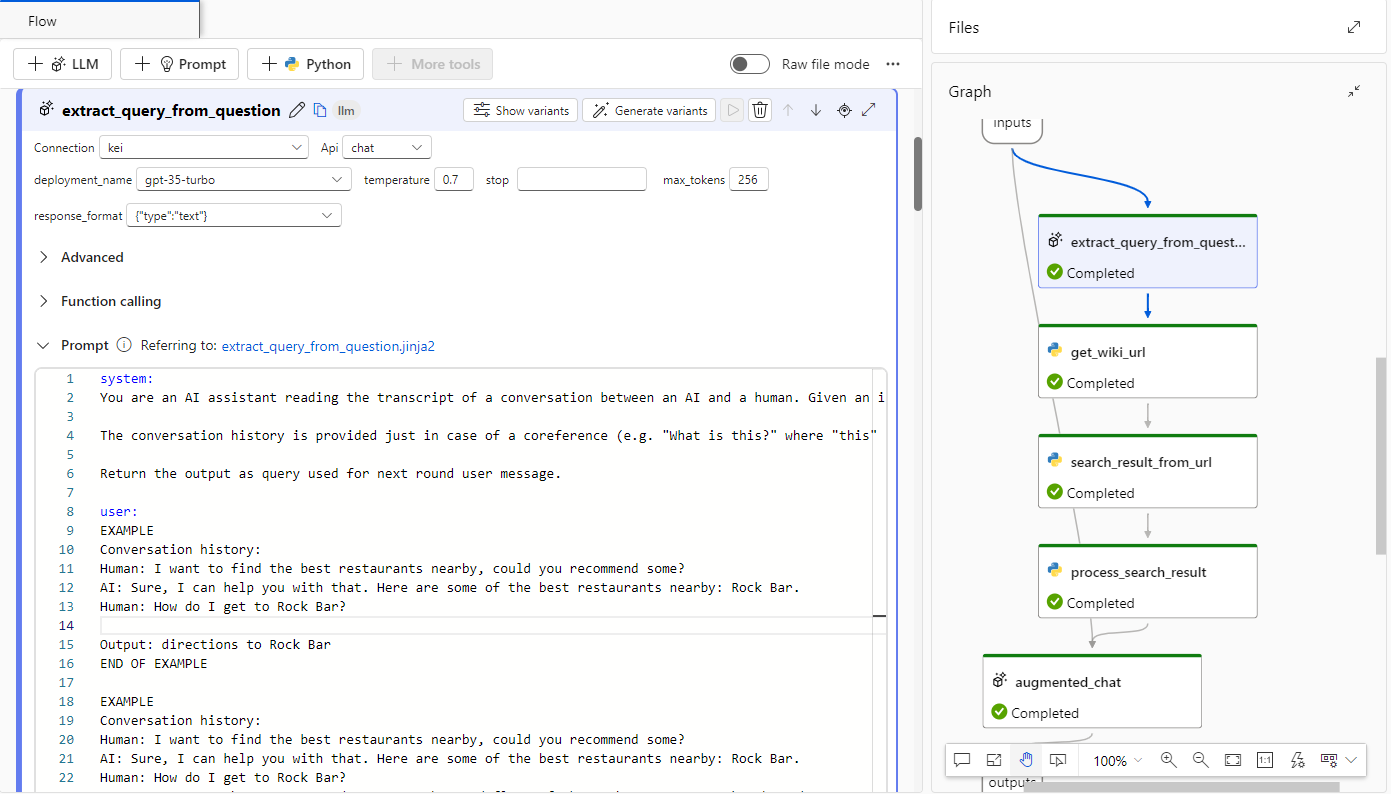Delete the extract_query_from_question node
1391x794 pixels.
(760, 110)
